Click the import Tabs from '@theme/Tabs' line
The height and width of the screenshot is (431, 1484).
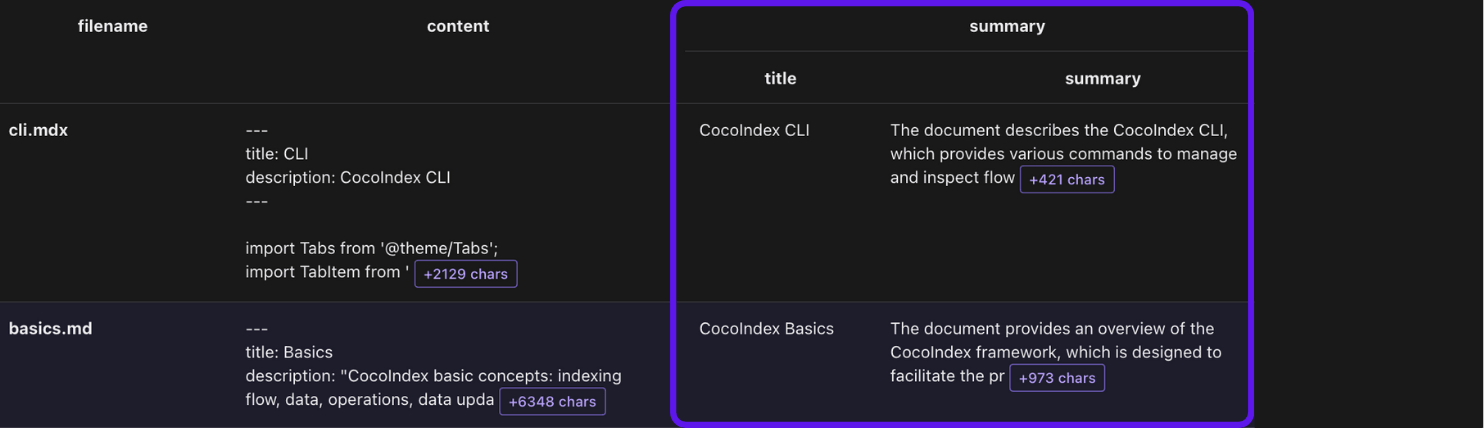371,248
